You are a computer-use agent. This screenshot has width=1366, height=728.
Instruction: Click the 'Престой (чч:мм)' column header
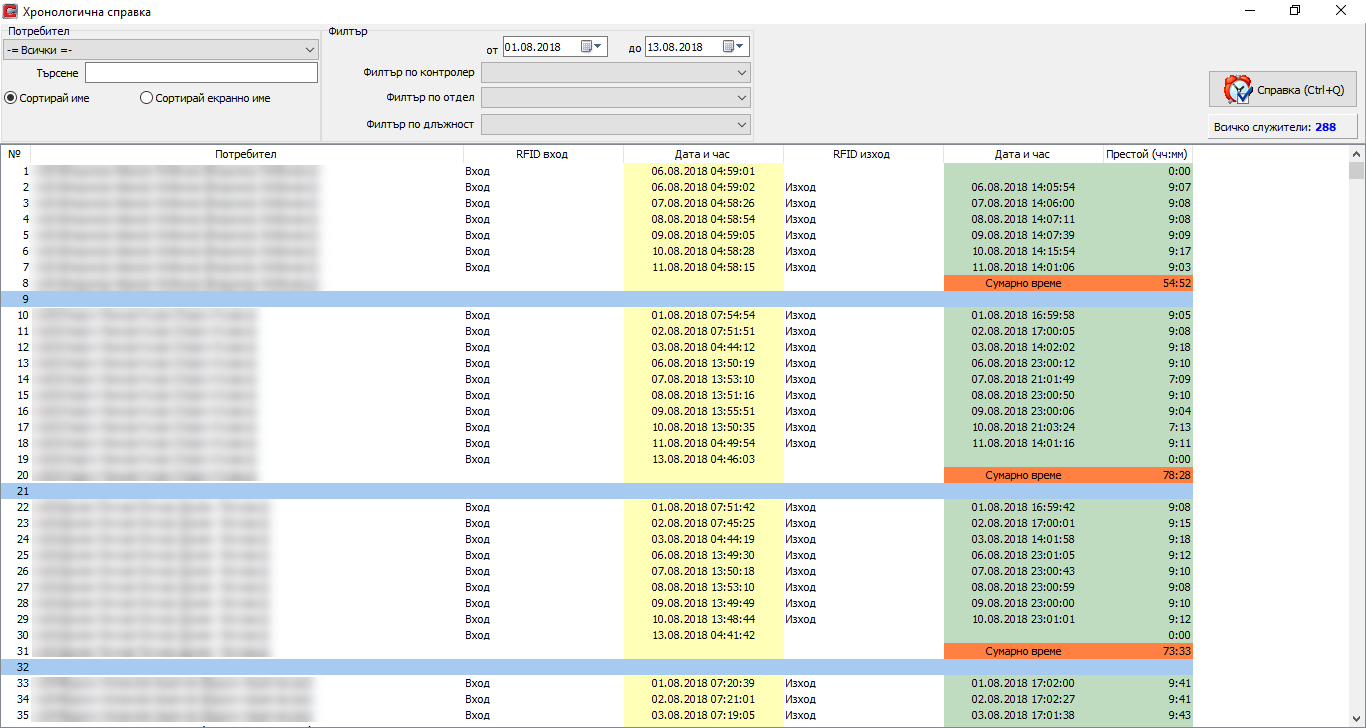coord(1147,154)
